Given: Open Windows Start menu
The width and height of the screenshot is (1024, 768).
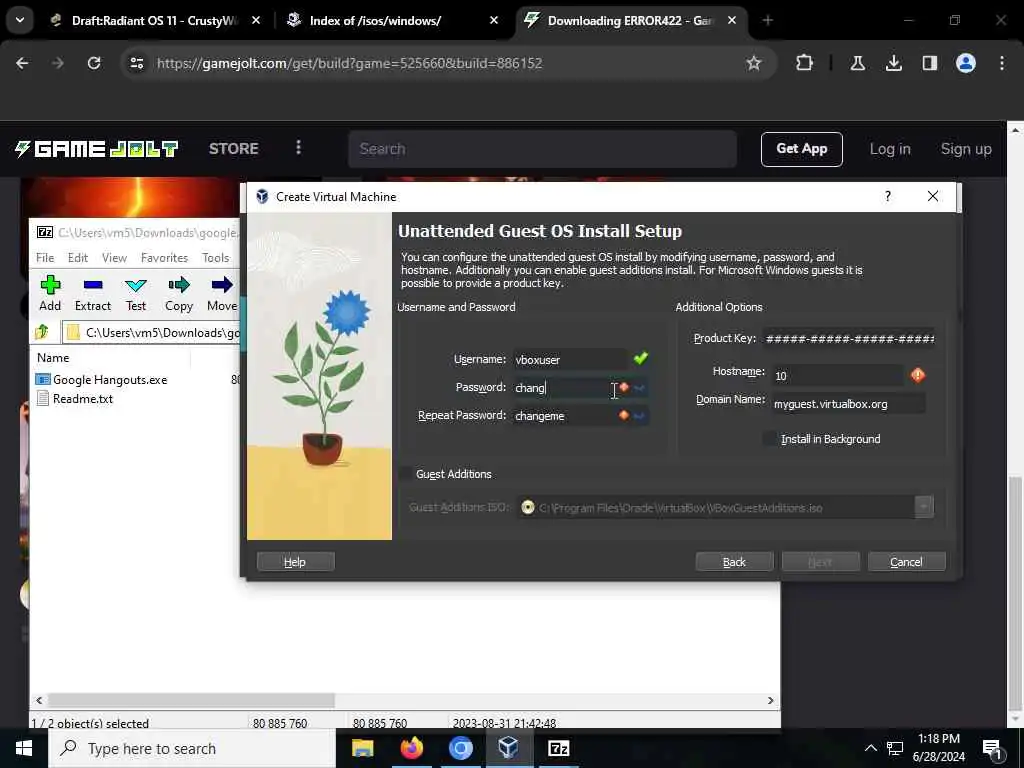Looking at the screenshot, I should (x=24, y=748).
